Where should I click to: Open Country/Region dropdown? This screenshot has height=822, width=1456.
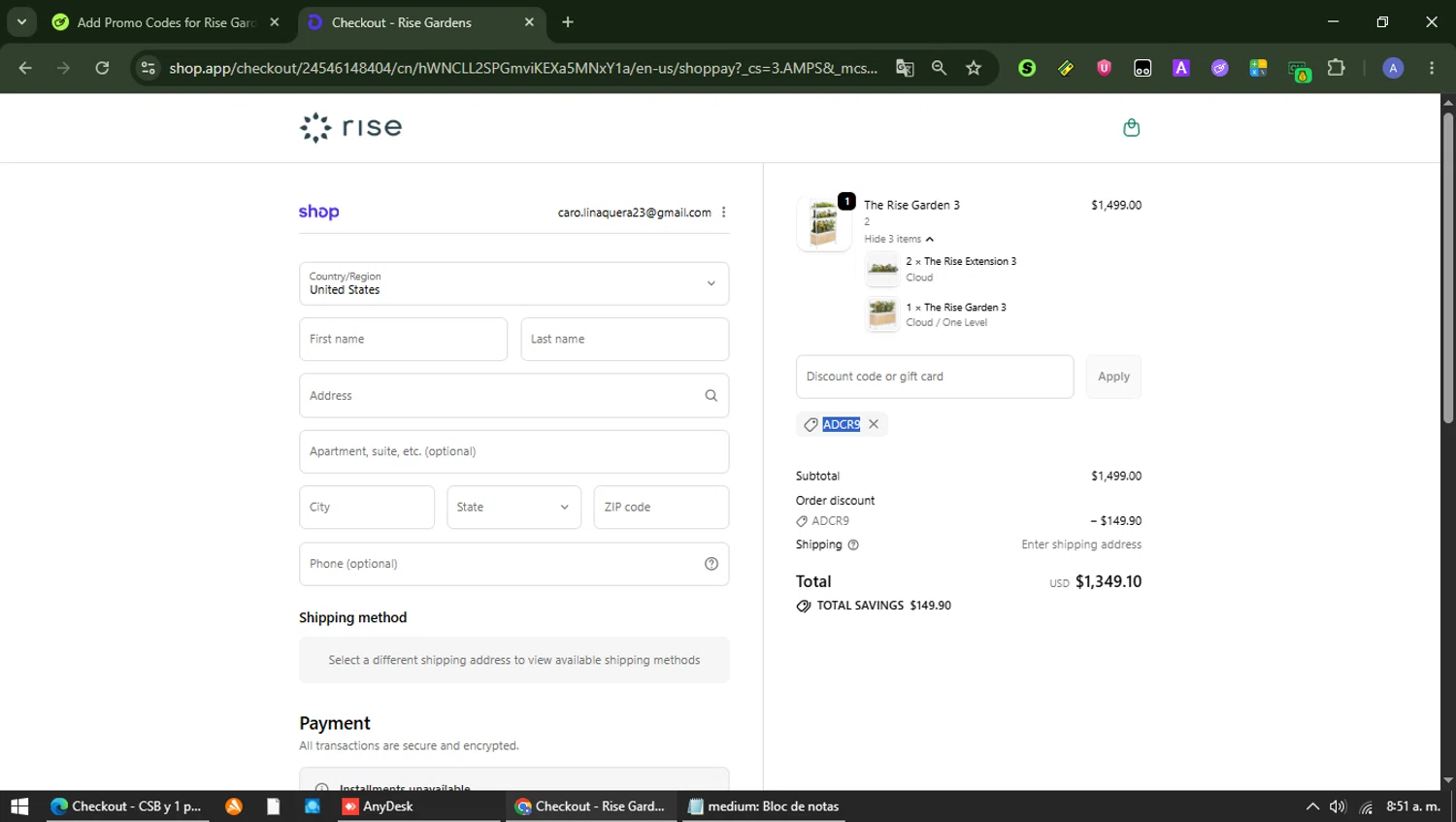(513, 283)
